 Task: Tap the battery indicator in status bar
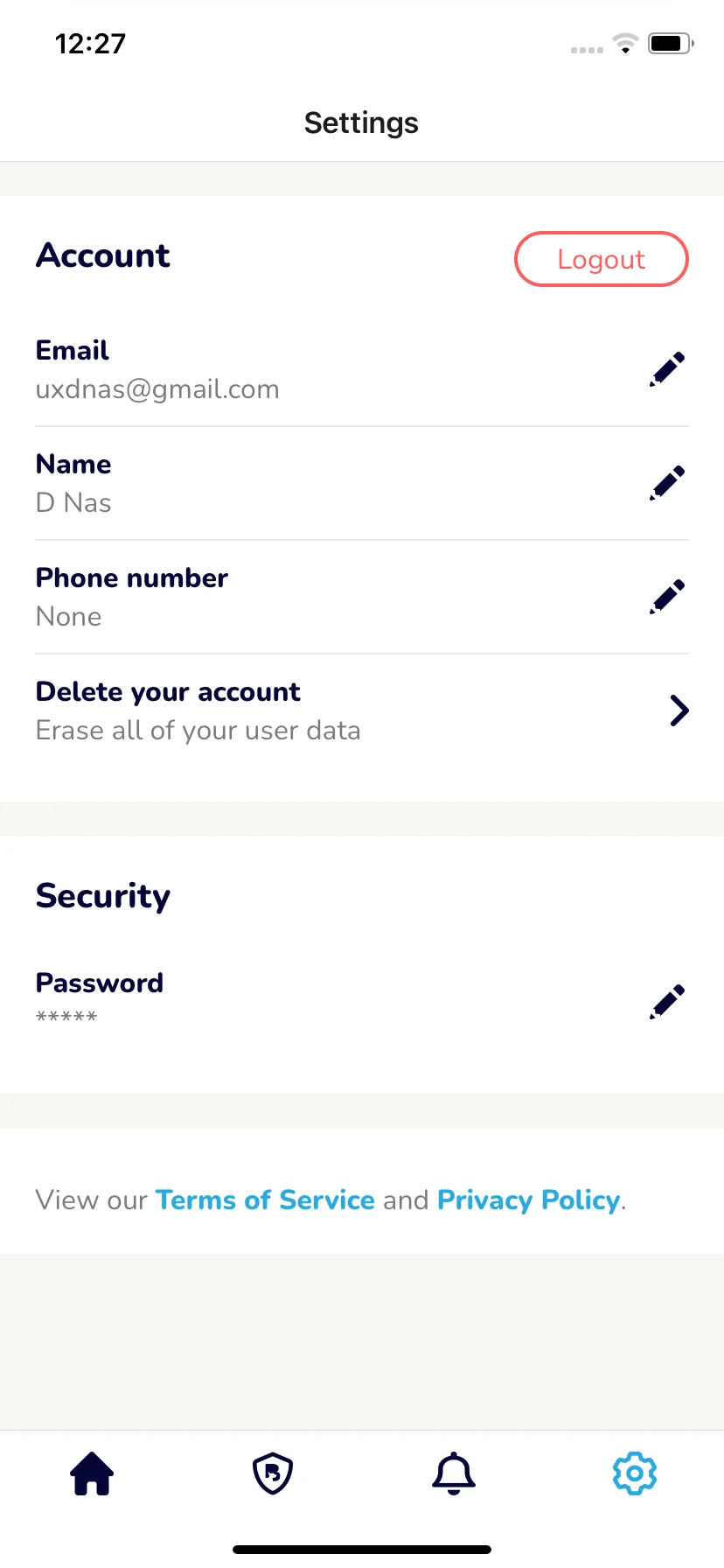point(671,43)
